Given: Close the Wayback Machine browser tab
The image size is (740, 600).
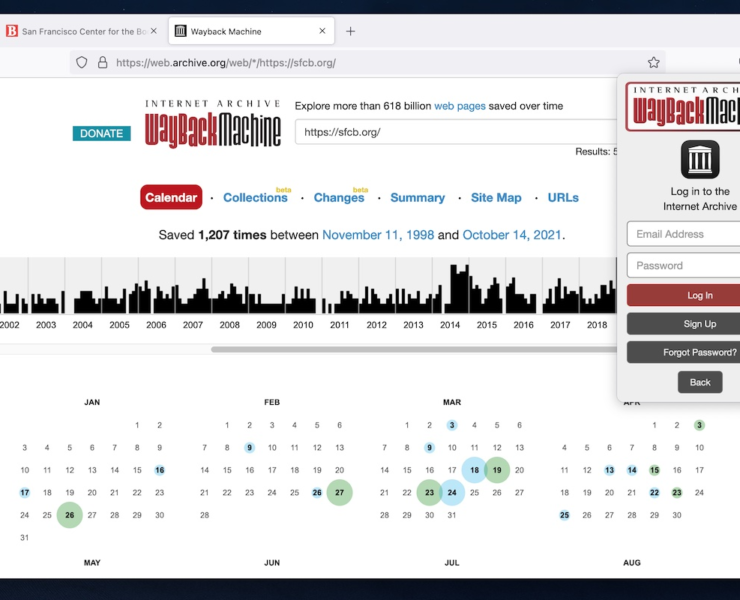Looking at the screenshot, I should click(x=322, y=31).
